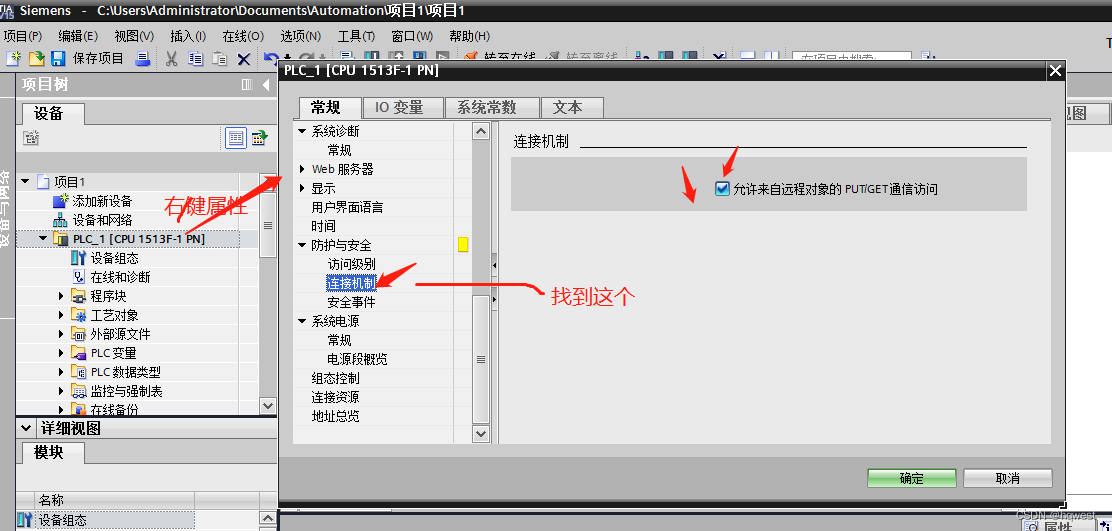Click the Open project folder icon

point(35,59)
